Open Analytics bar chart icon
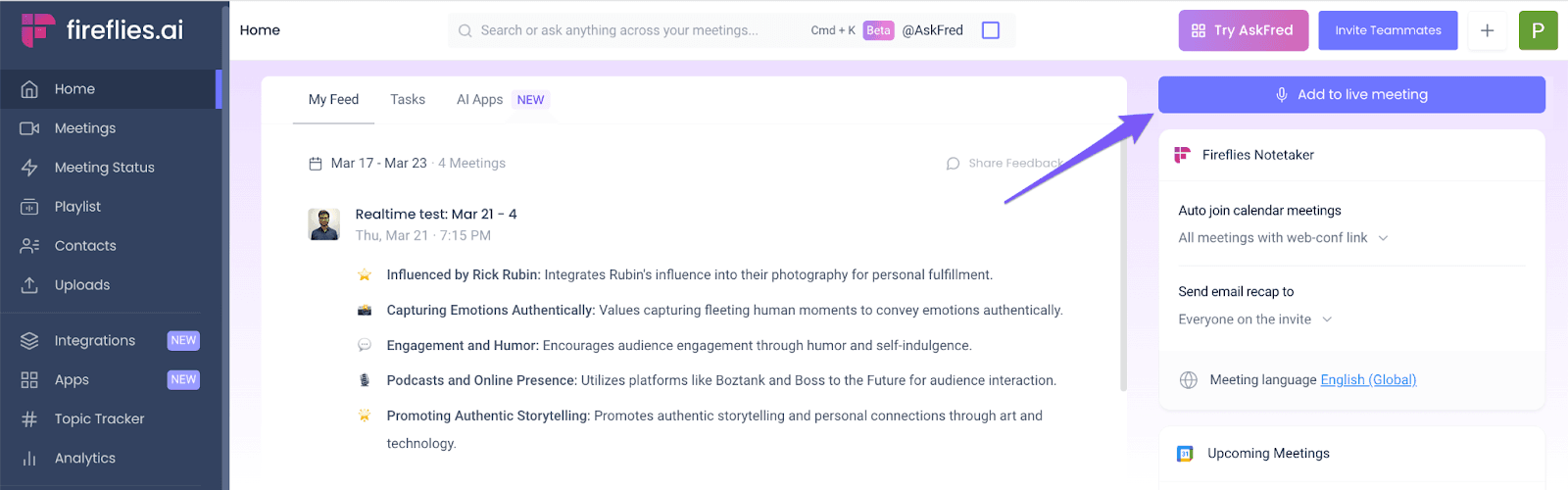 click(29, 459)
